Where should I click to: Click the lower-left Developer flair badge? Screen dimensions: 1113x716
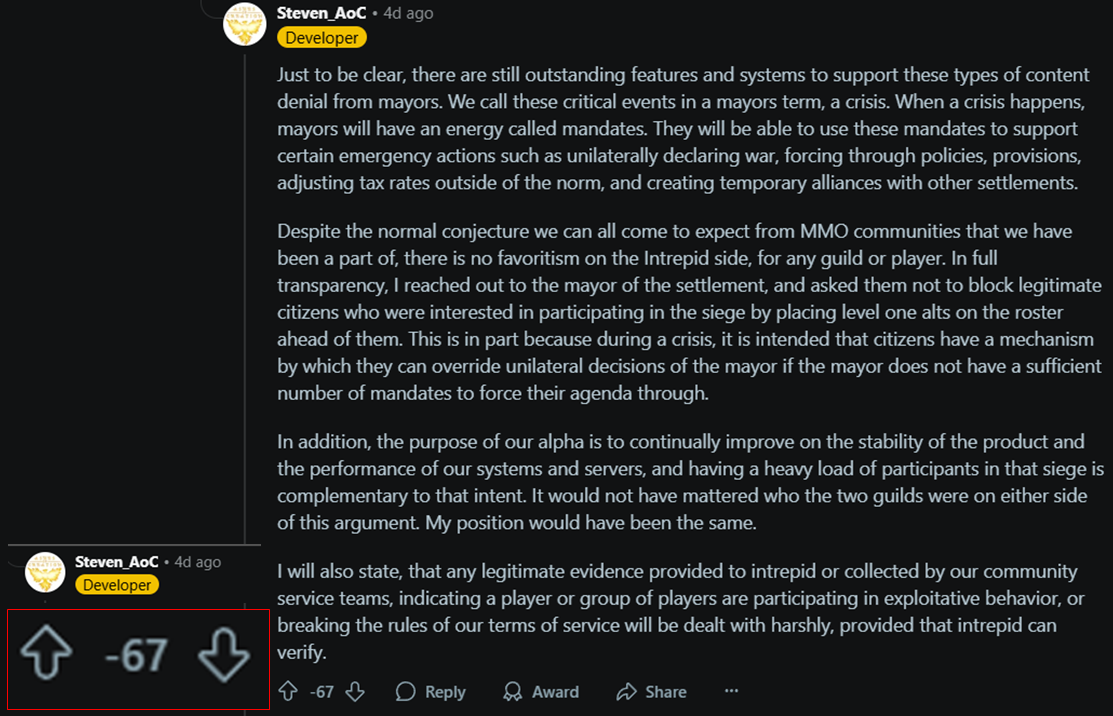(x=117, y=585)
